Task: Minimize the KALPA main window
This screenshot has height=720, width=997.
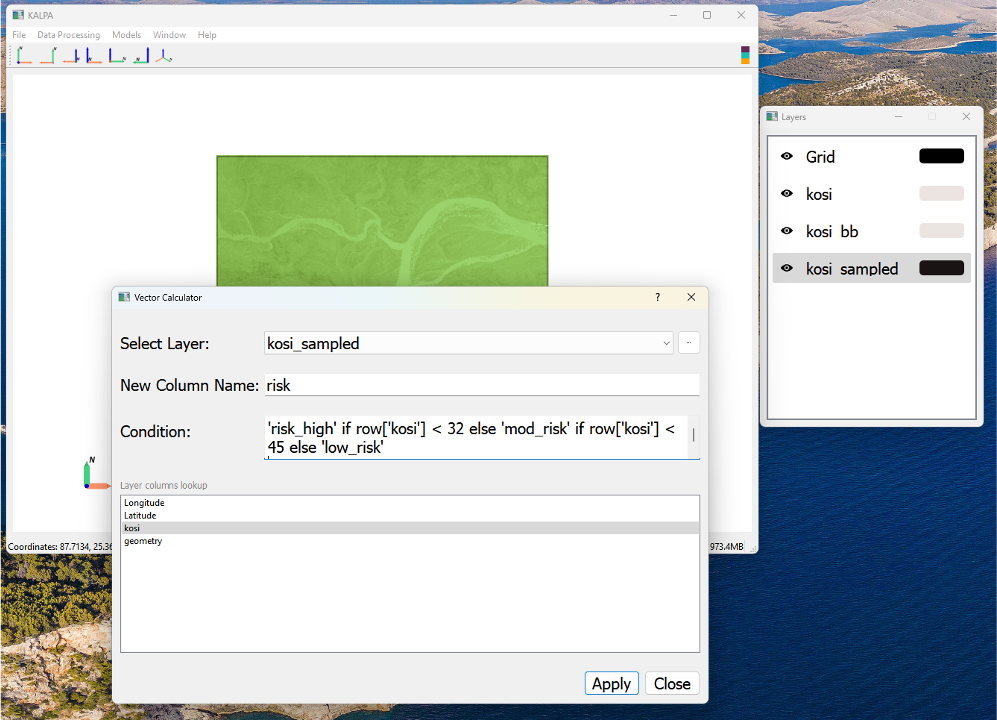Action: click(x=673, y=15)
